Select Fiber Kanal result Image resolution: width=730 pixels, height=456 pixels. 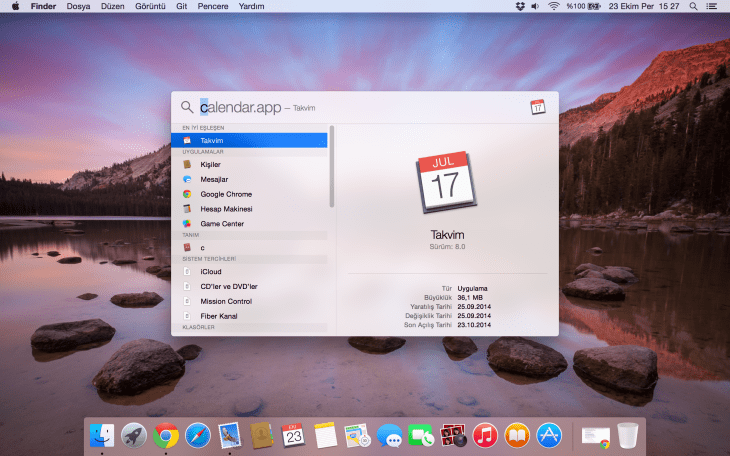[x=249, y=316]
